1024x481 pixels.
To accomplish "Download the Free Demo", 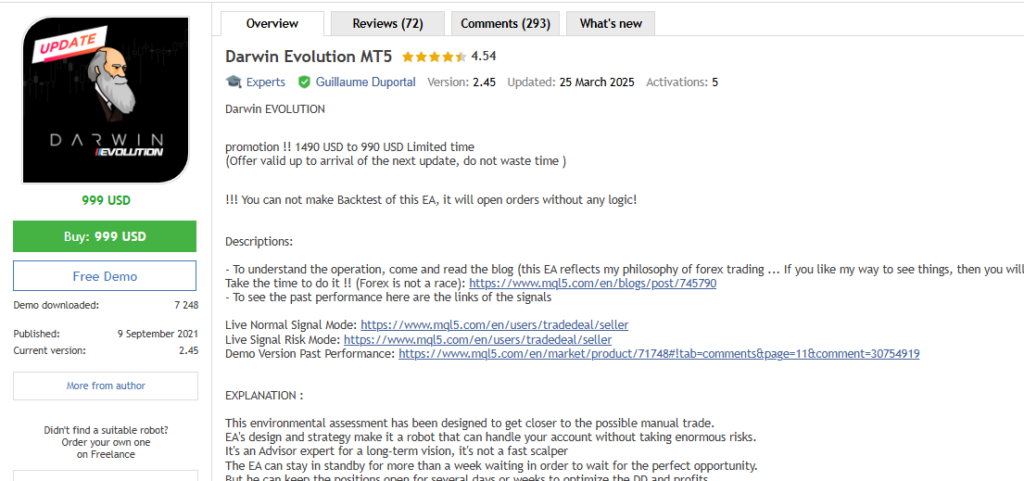I will (104, 276).
